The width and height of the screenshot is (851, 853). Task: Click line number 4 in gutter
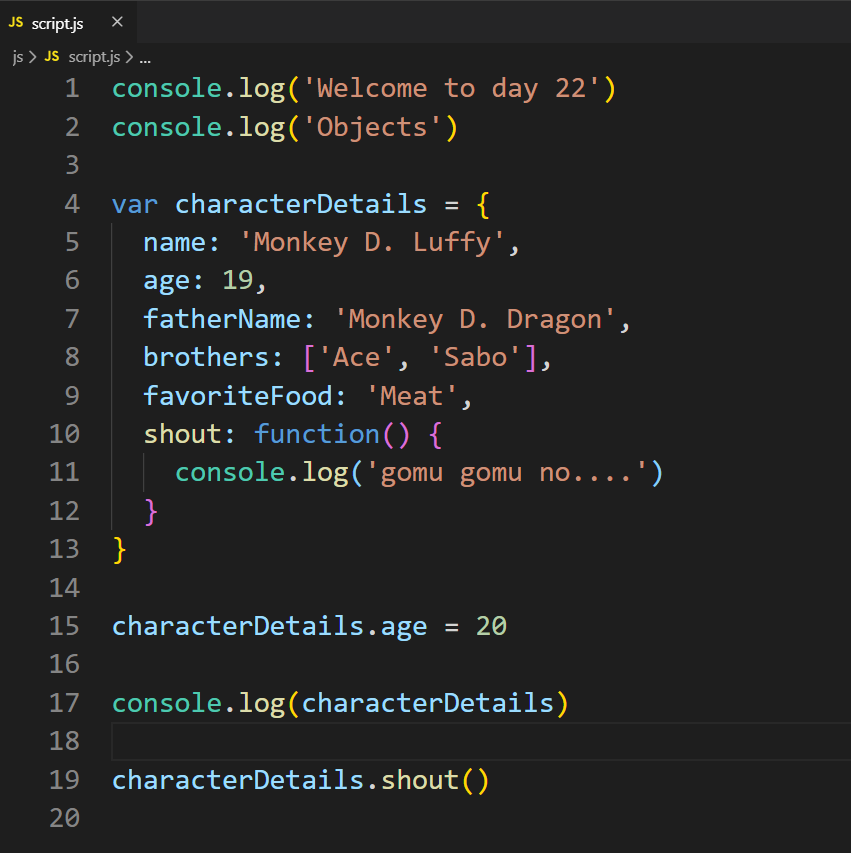72,204
